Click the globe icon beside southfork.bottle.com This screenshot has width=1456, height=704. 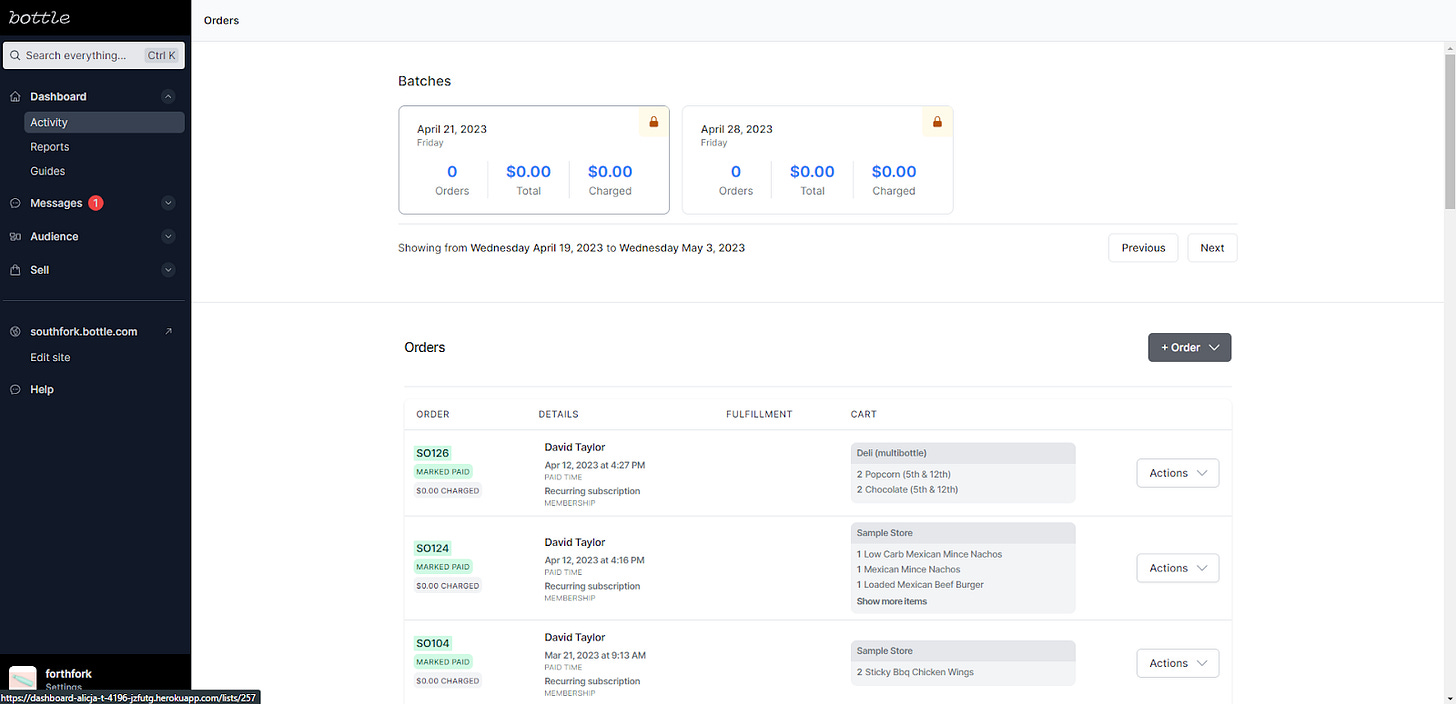[15, 331]
